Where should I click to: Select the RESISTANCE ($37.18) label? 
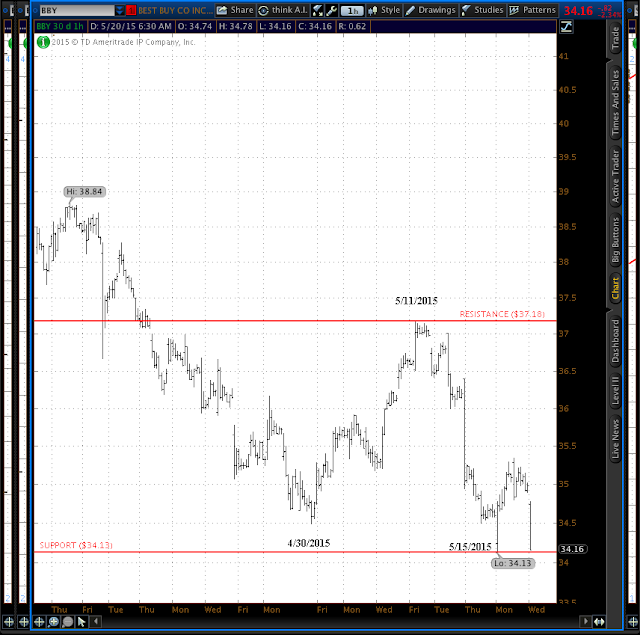tap(502, 314)
